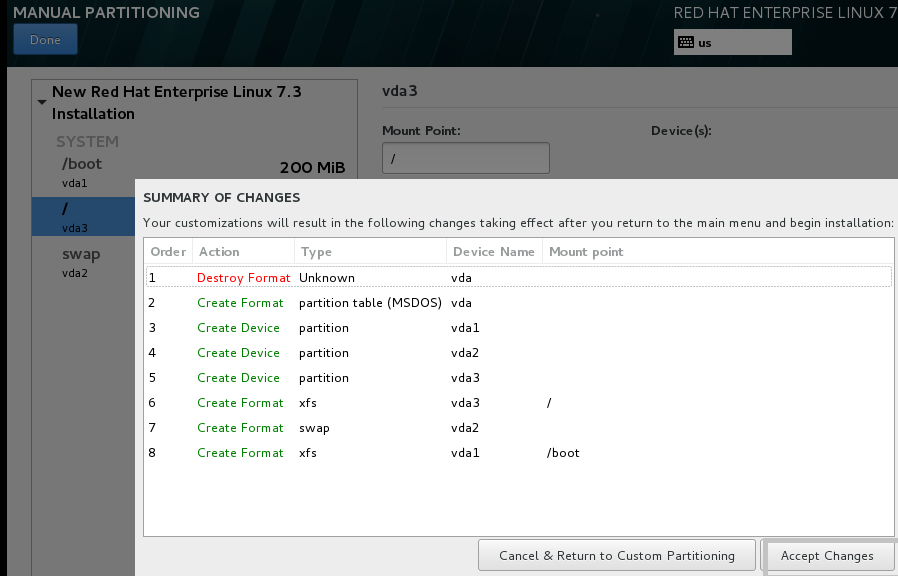Select the Create Device vda1 row
The height and width of the screenshot is (576, 898).
[519, 328]
